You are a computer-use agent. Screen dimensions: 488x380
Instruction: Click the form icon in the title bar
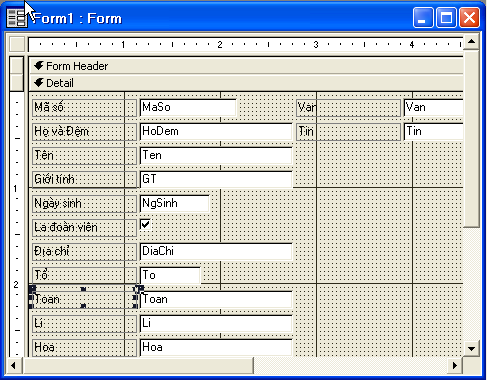[x=16, y=18]
